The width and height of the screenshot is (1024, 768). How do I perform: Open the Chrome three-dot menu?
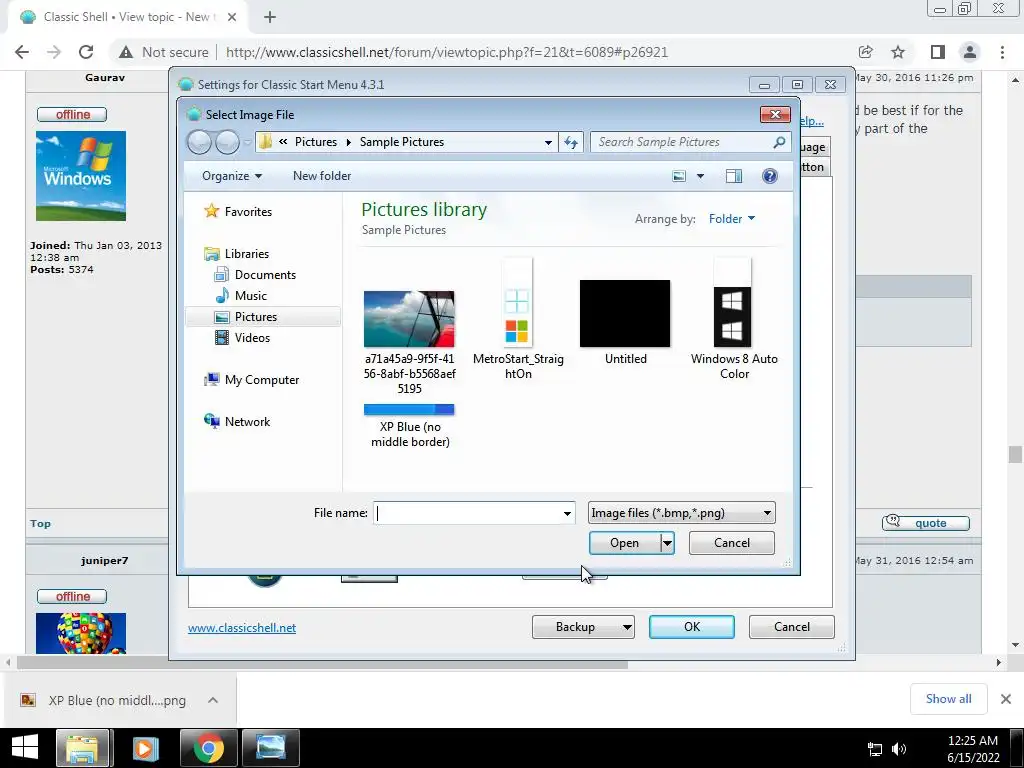(1002, 52)
